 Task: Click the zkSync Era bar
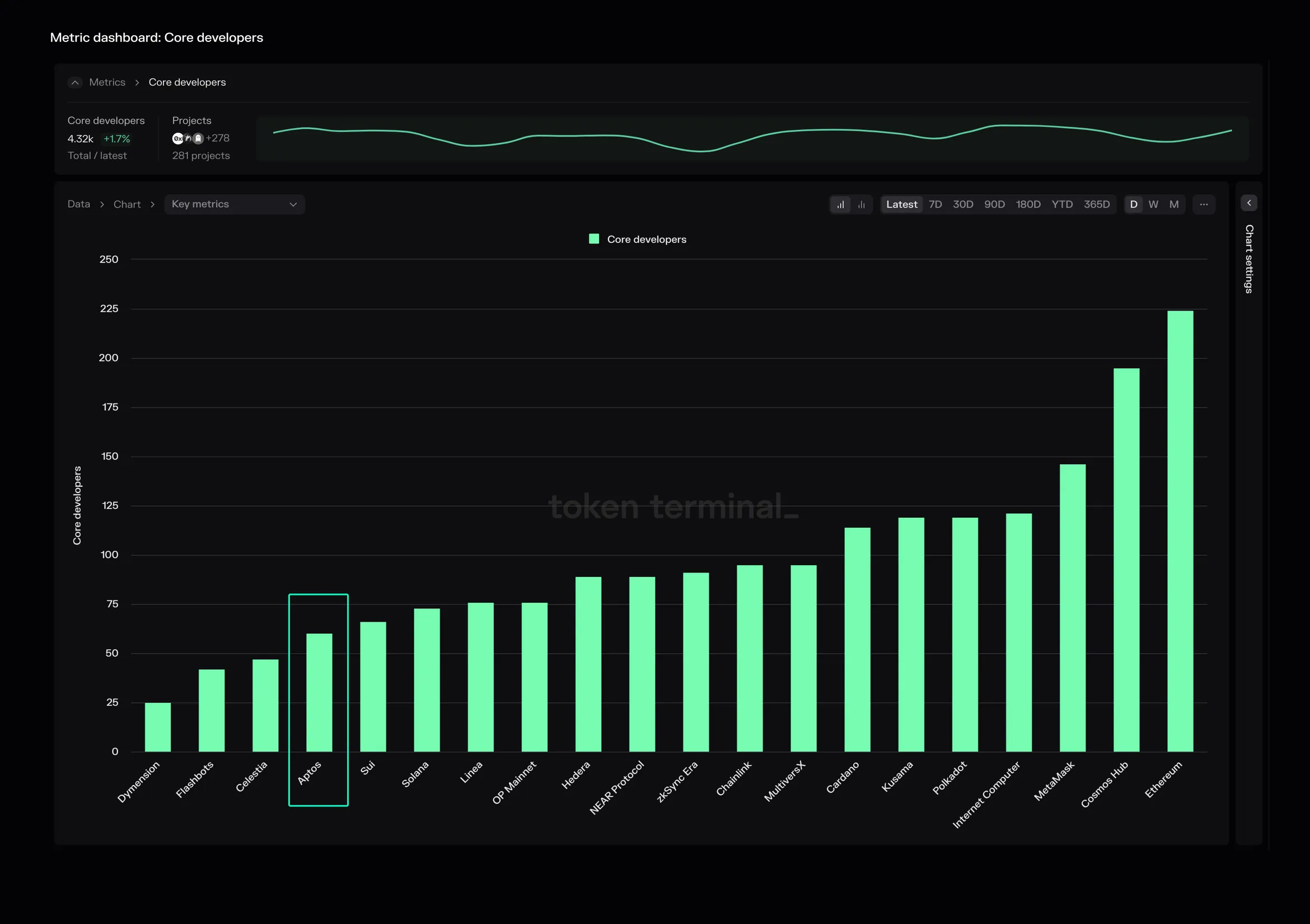[x=696, y=662]
